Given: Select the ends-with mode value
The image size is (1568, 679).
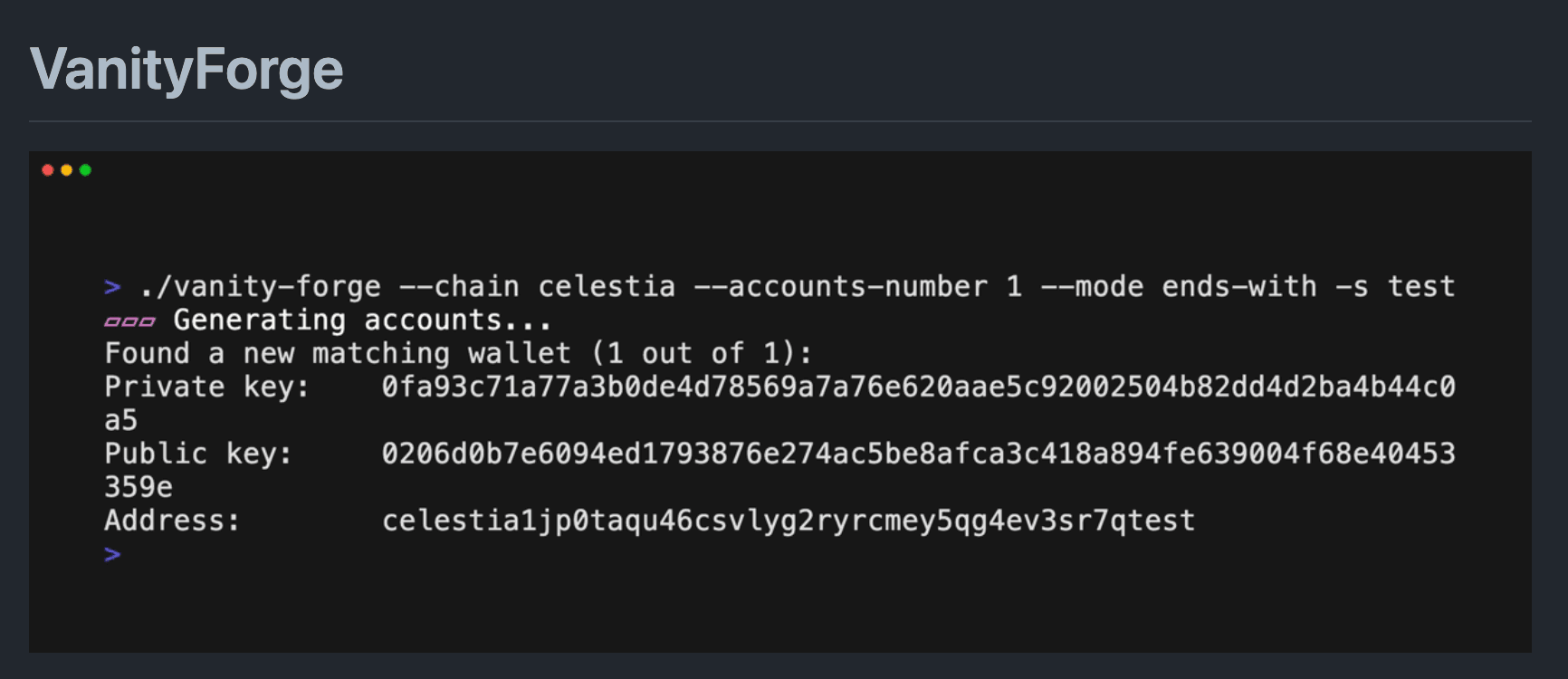Looking at the screenshot, I should [x=1238, y=287].
